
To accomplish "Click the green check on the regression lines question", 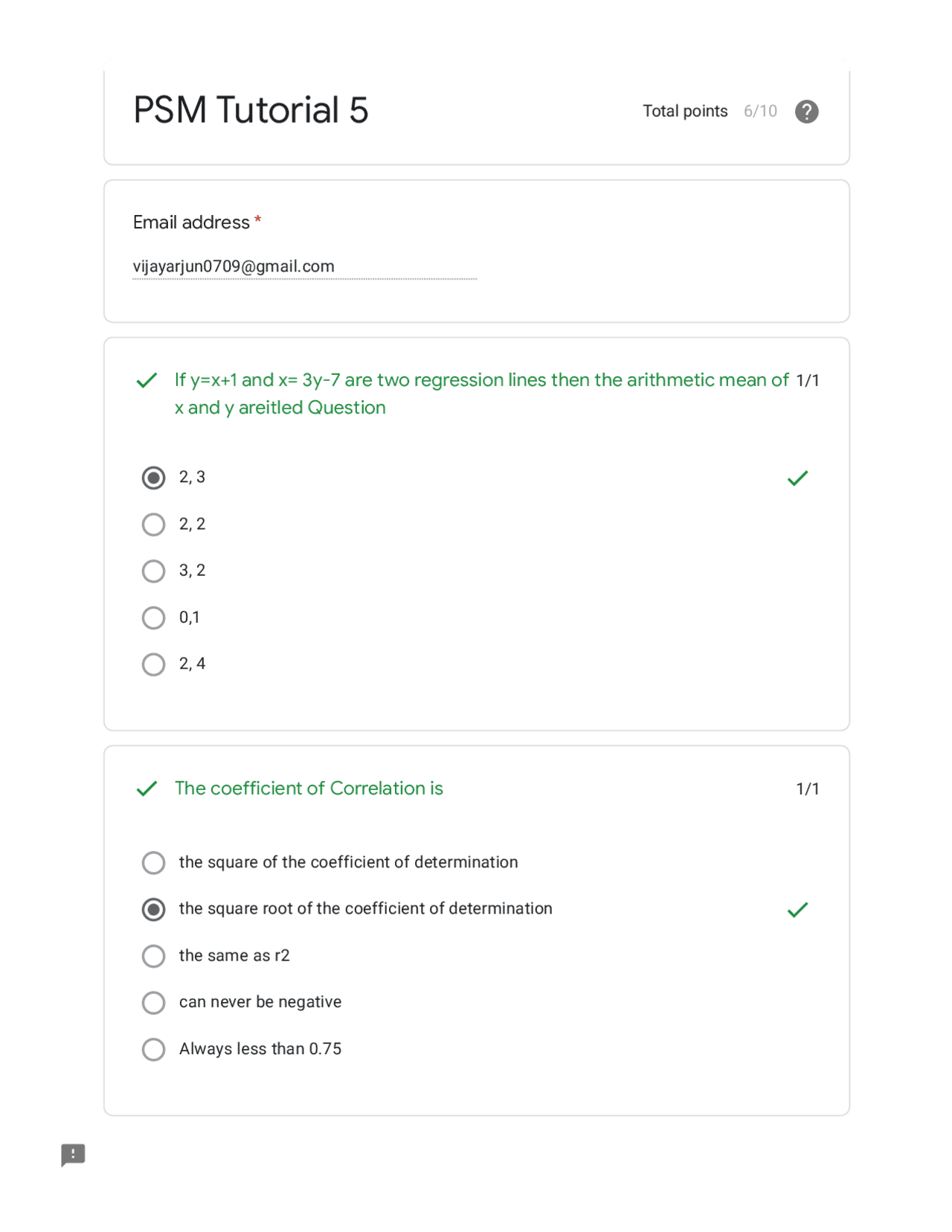I will (x=147, y=380).
